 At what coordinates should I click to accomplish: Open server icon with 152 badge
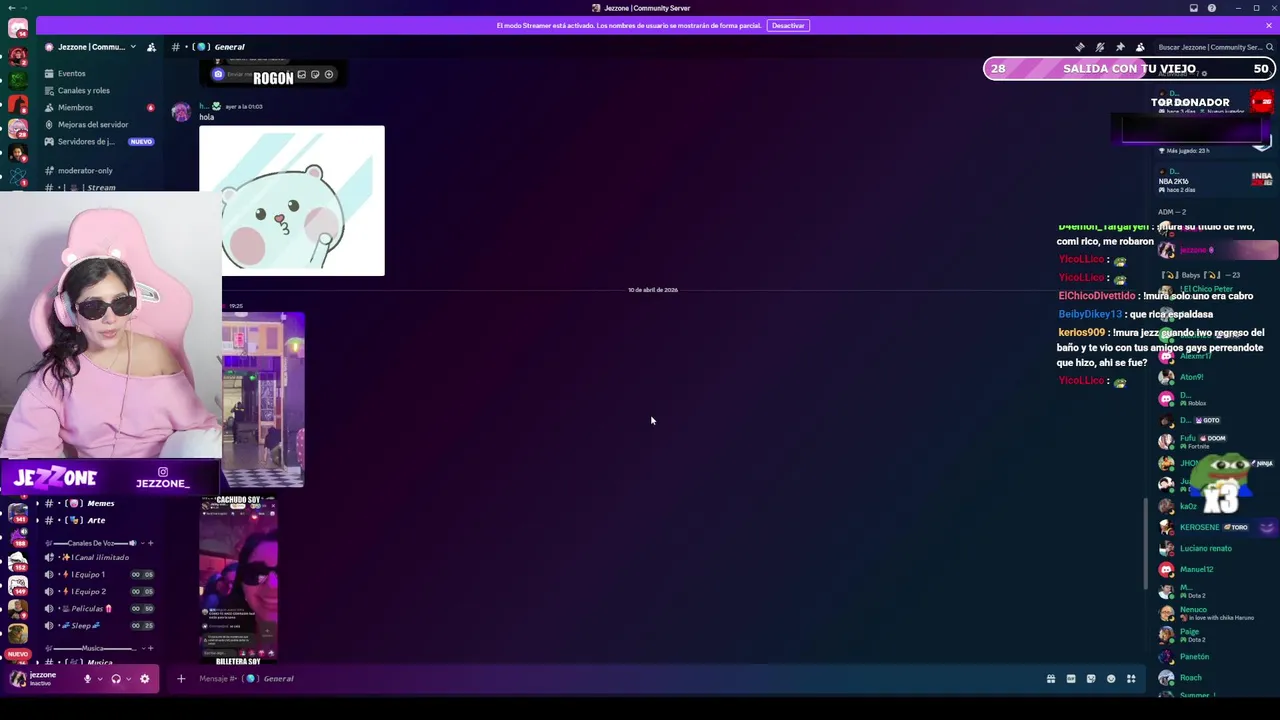(18, 561)
